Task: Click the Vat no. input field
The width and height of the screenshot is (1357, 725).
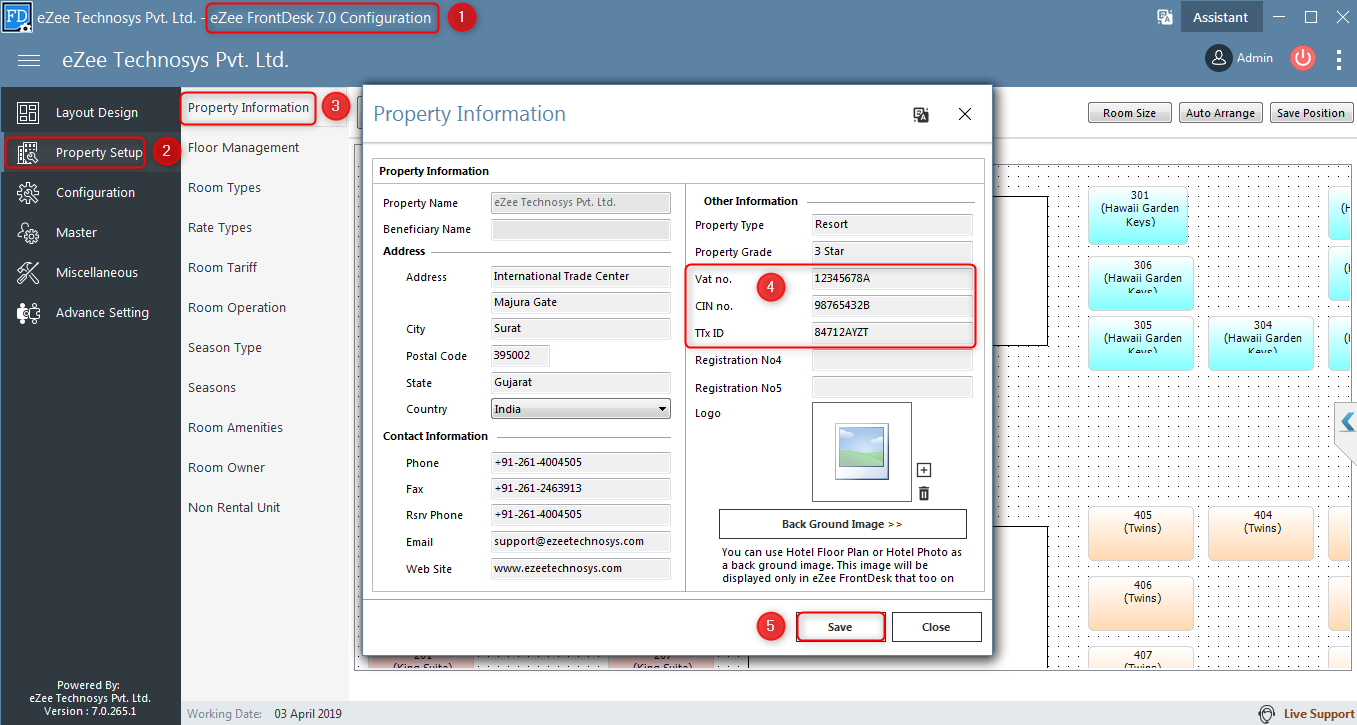Action: 892,279
